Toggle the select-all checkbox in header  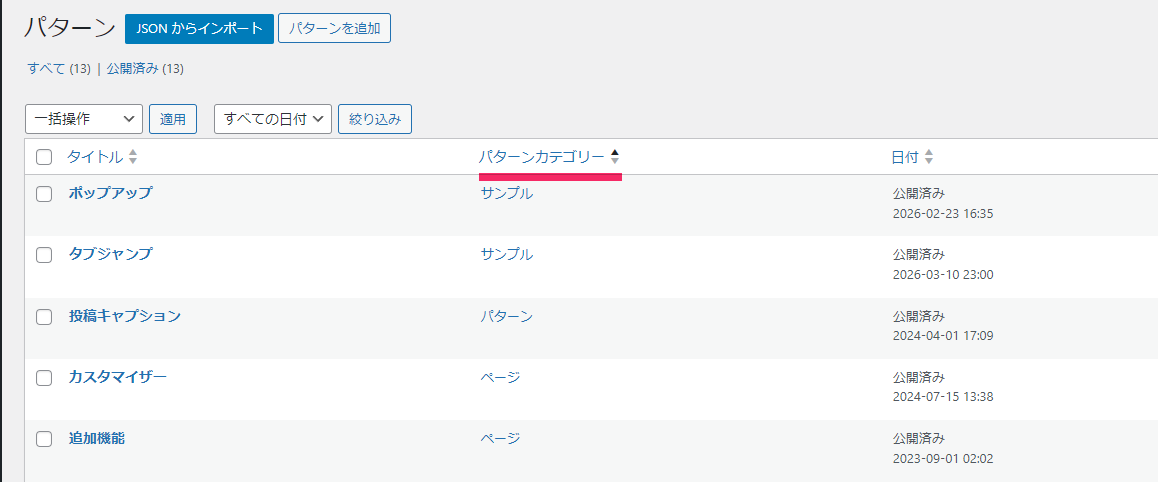(x=44, y=157)
